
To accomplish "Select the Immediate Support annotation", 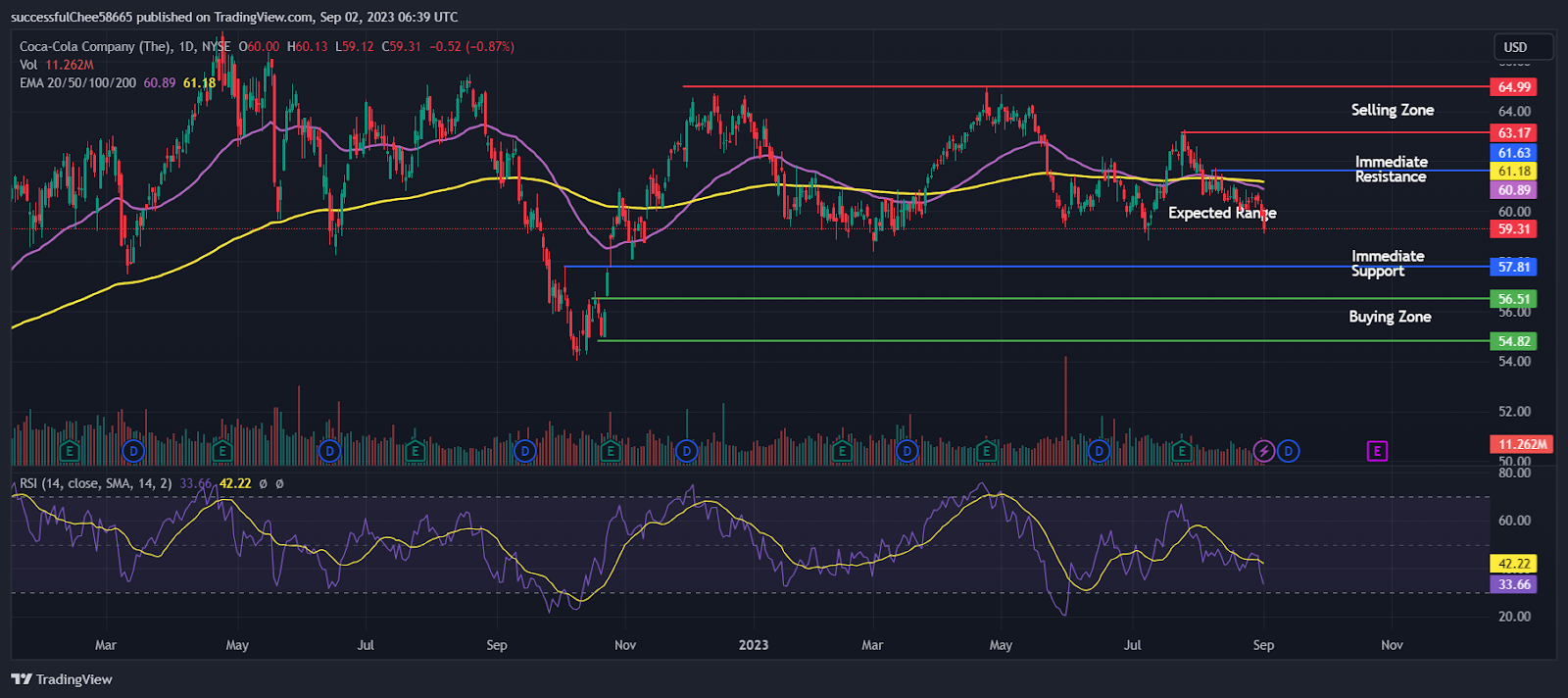I will (x=1388, y=264).
